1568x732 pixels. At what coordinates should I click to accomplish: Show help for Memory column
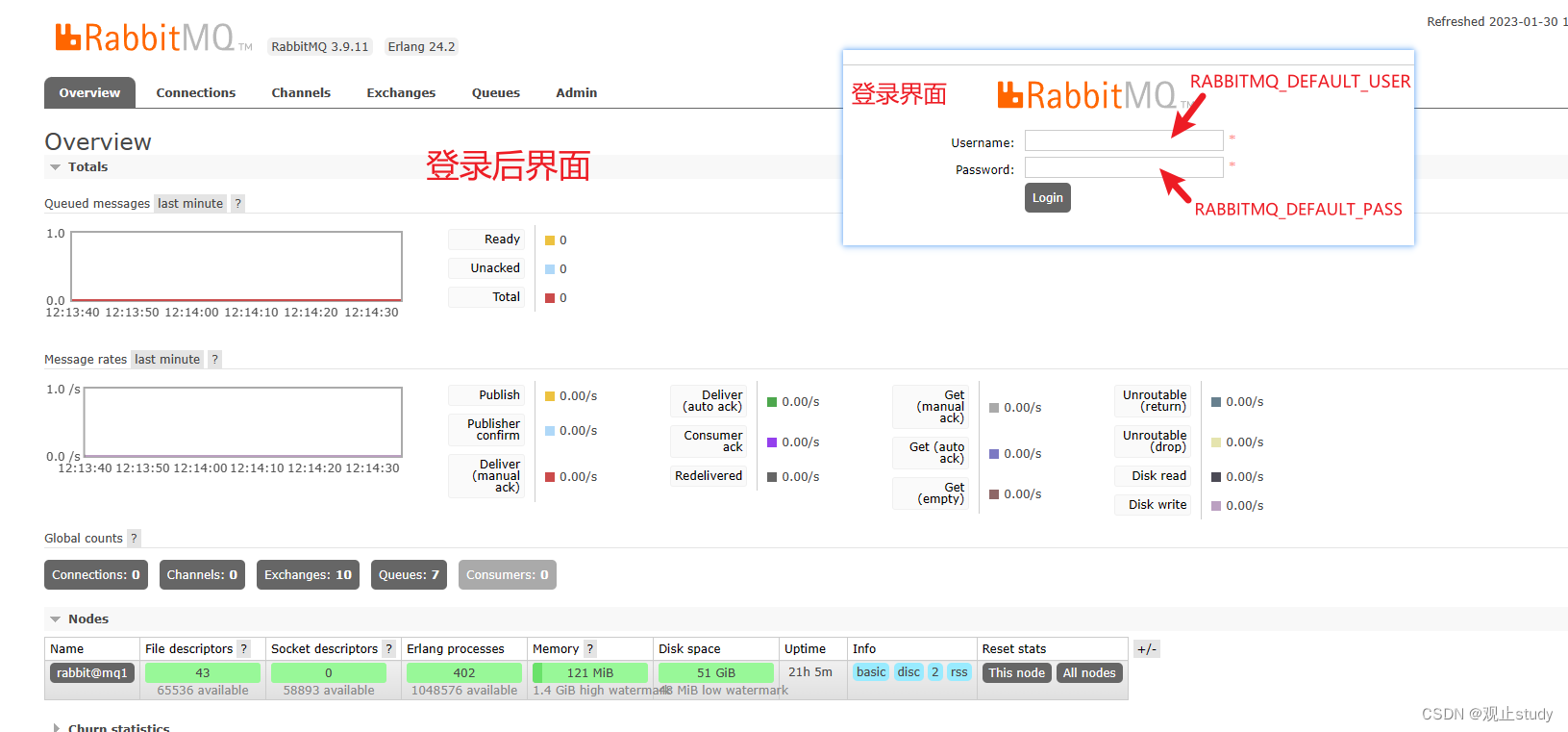coord(590,648)
